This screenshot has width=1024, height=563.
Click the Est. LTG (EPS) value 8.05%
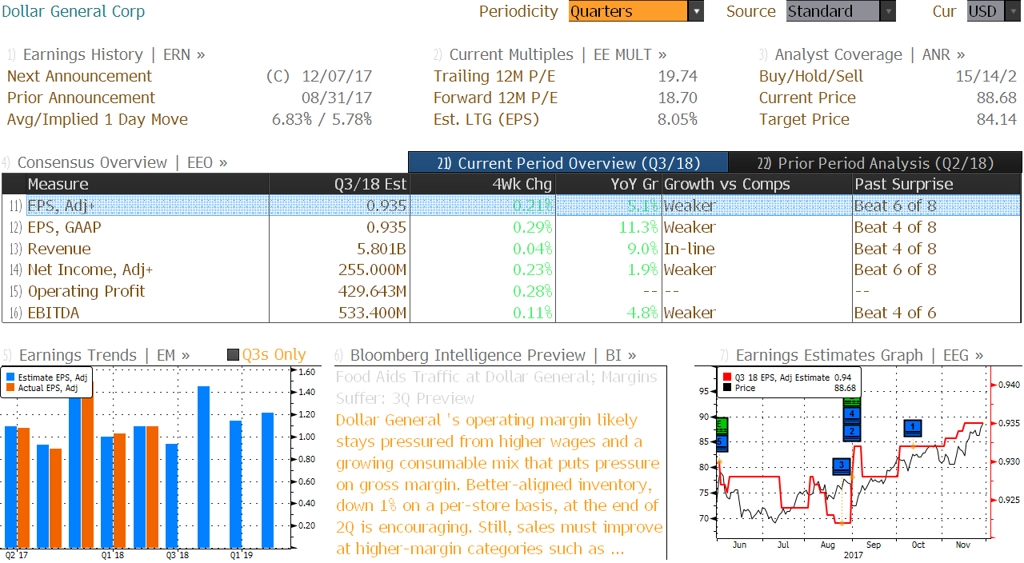677,119
